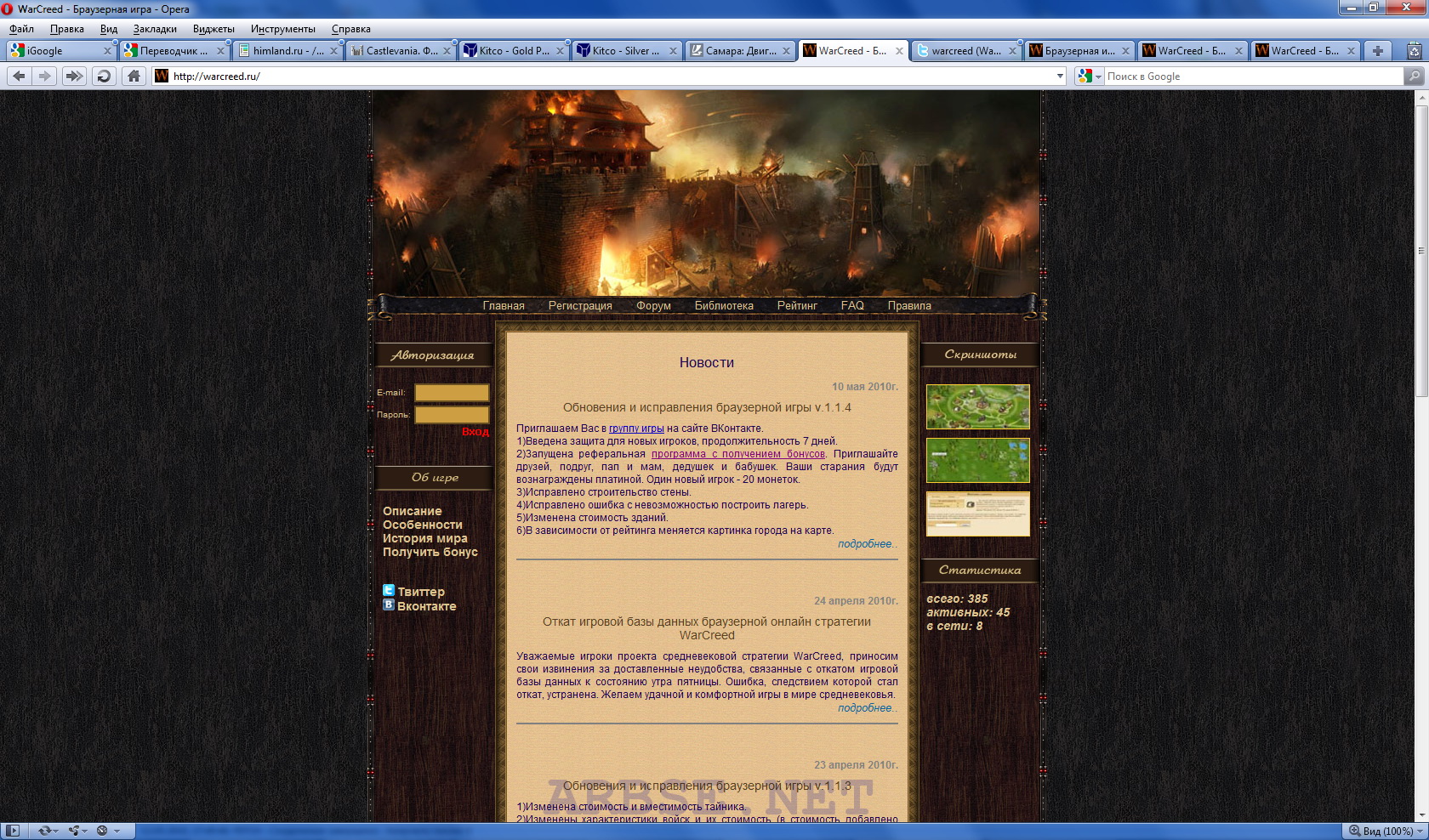This screenshot has height=840, width=1429.
Task: Click the Fast Forward double-arrow button
Action: (74, 76)
